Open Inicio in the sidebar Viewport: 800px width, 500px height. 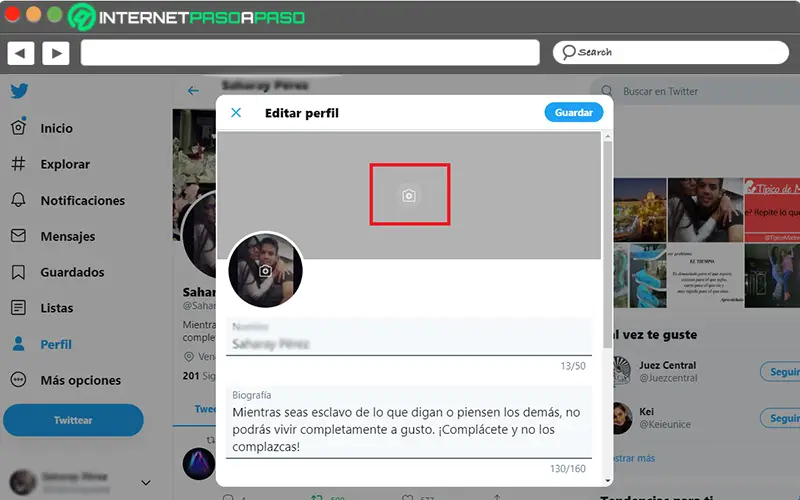point(56,128)
